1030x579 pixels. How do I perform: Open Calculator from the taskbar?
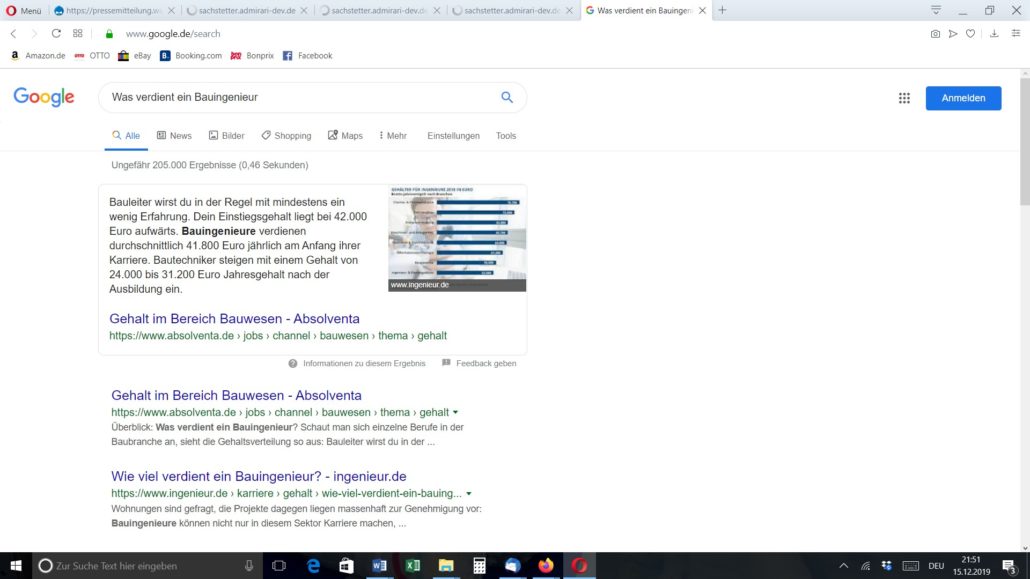click(480, 566)
